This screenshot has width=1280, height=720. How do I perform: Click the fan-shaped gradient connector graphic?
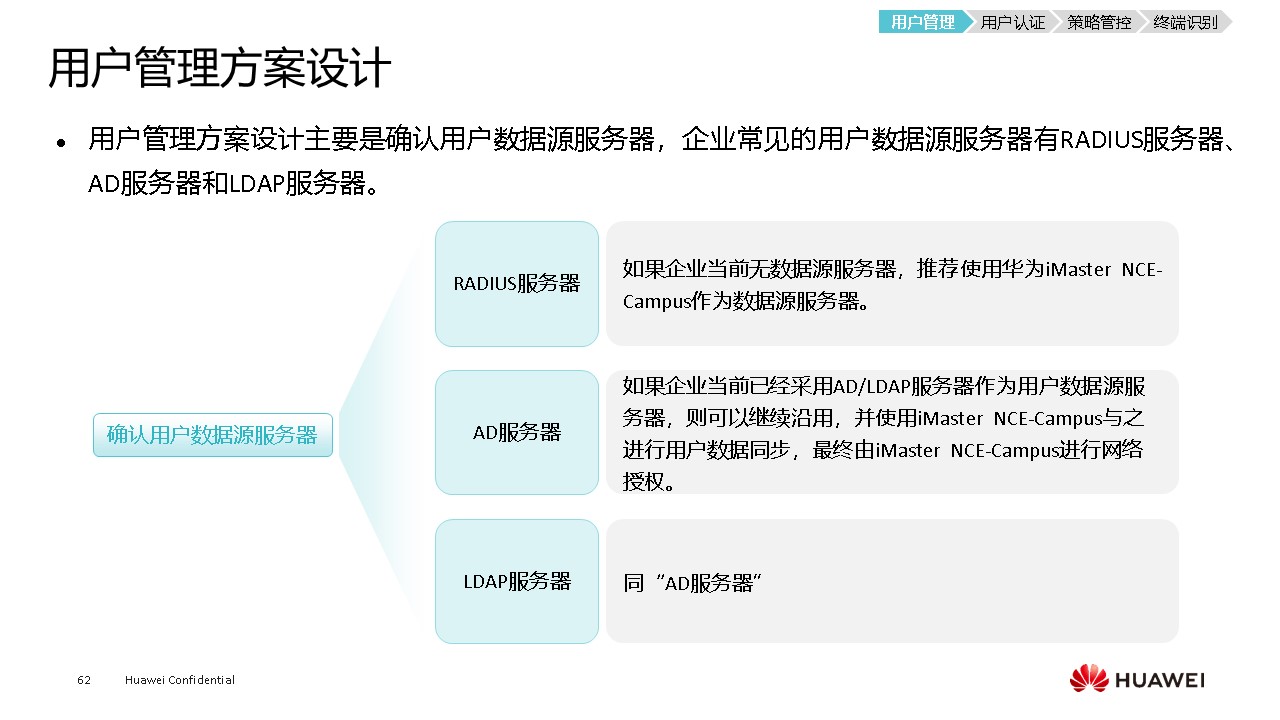click(385, 435)
